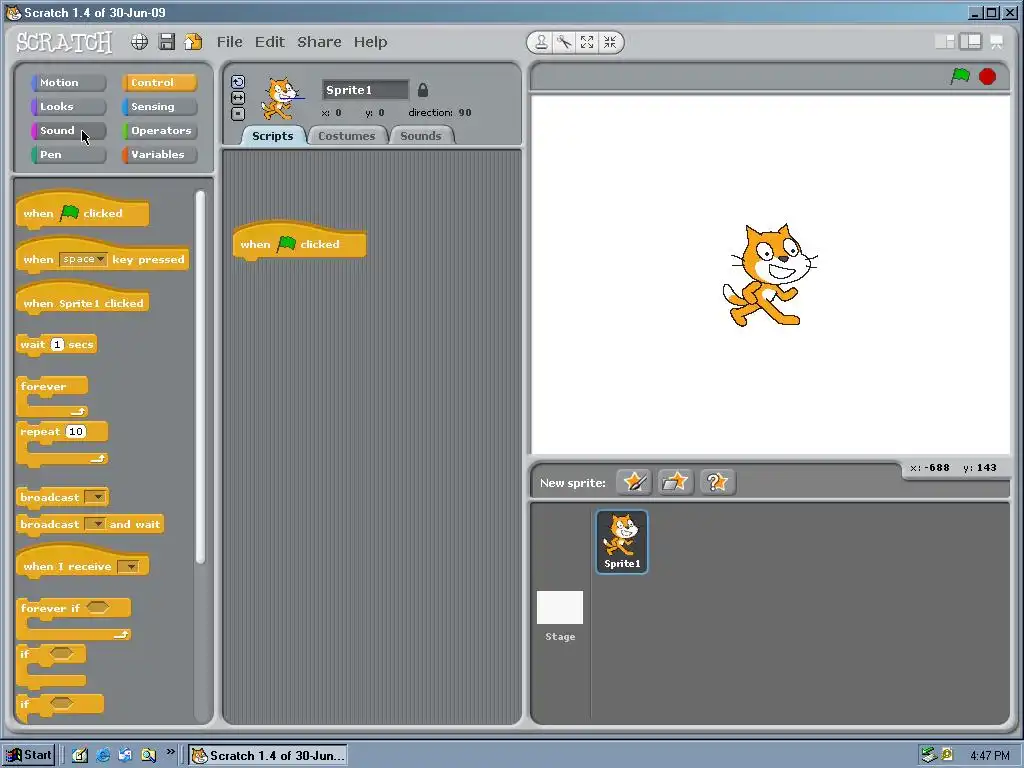The image size is (1024, 768).
Task: Click the green flag to start scripts
Action: tap(960, 76)
